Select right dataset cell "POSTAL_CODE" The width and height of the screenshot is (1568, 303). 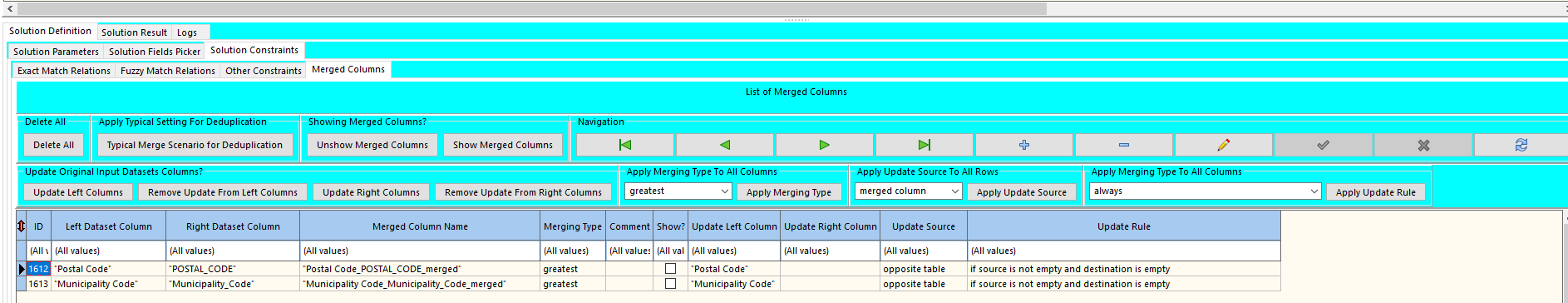(x=233, y=269)
